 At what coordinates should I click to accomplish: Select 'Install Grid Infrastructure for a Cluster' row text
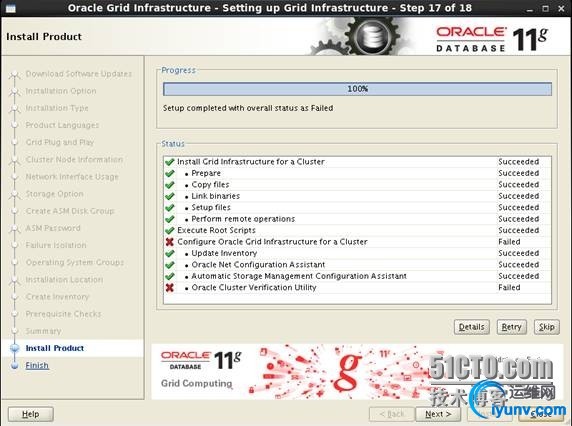tap(251, 162)
